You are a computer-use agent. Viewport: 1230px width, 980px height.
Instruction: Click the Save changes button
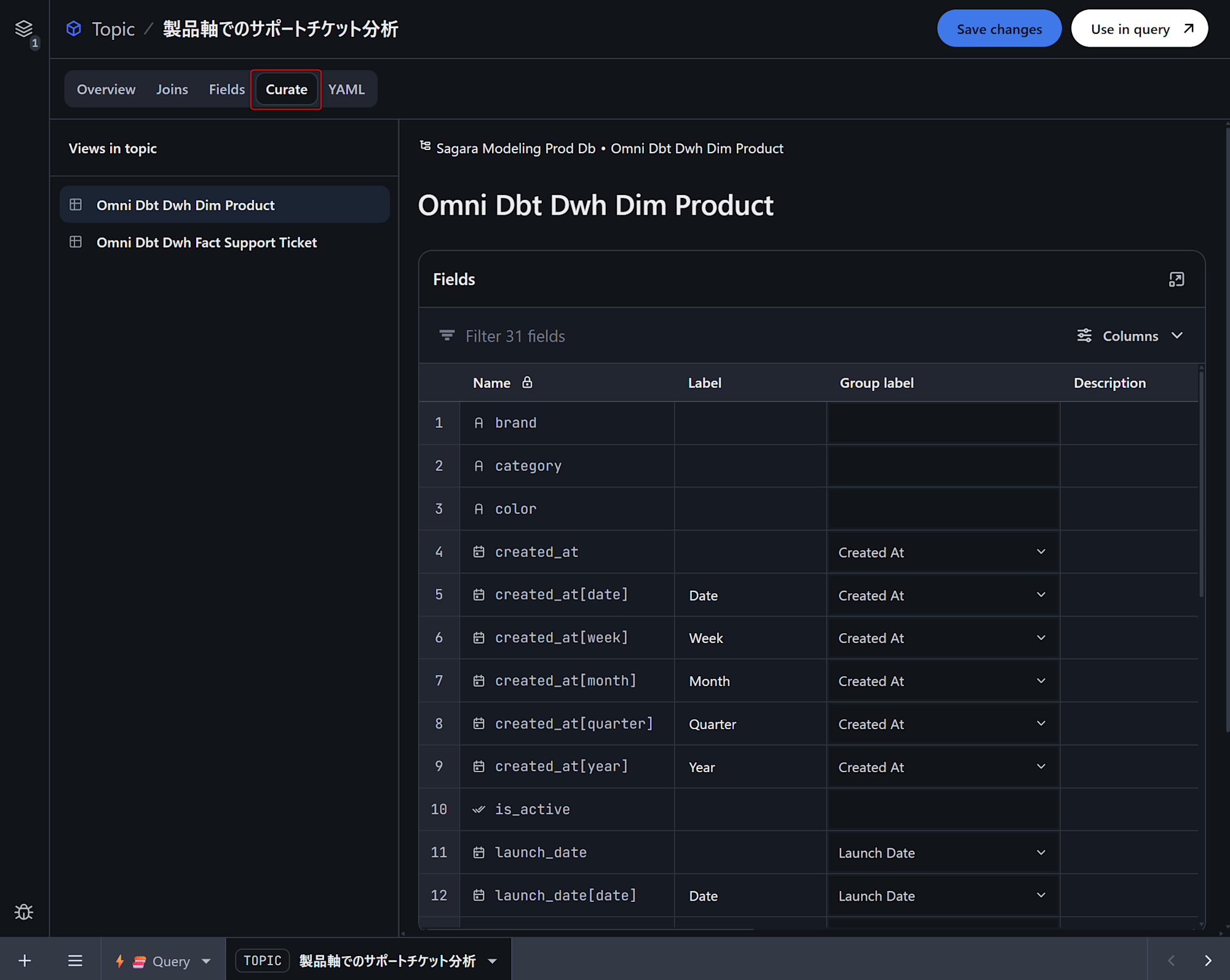[x=999, y=29]
